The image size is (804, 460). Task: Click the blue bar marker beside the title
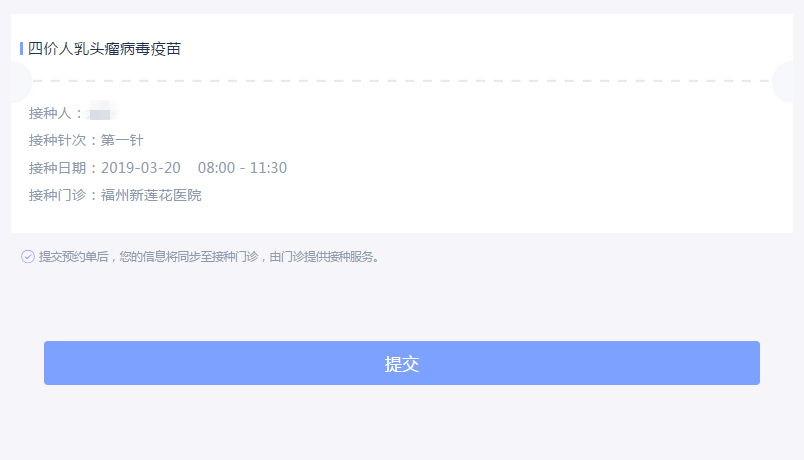point(21,48)
